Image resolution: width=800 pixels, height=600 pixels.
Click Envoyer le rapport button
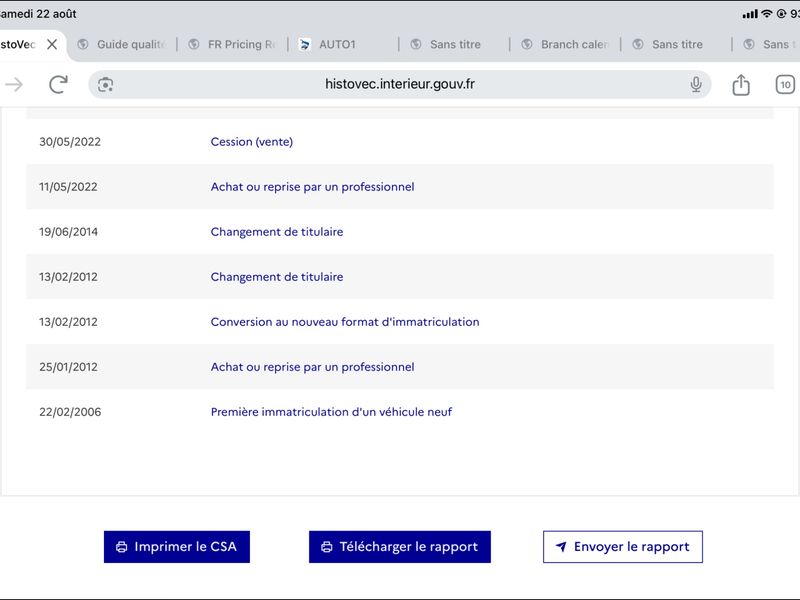tap(622, 547)
